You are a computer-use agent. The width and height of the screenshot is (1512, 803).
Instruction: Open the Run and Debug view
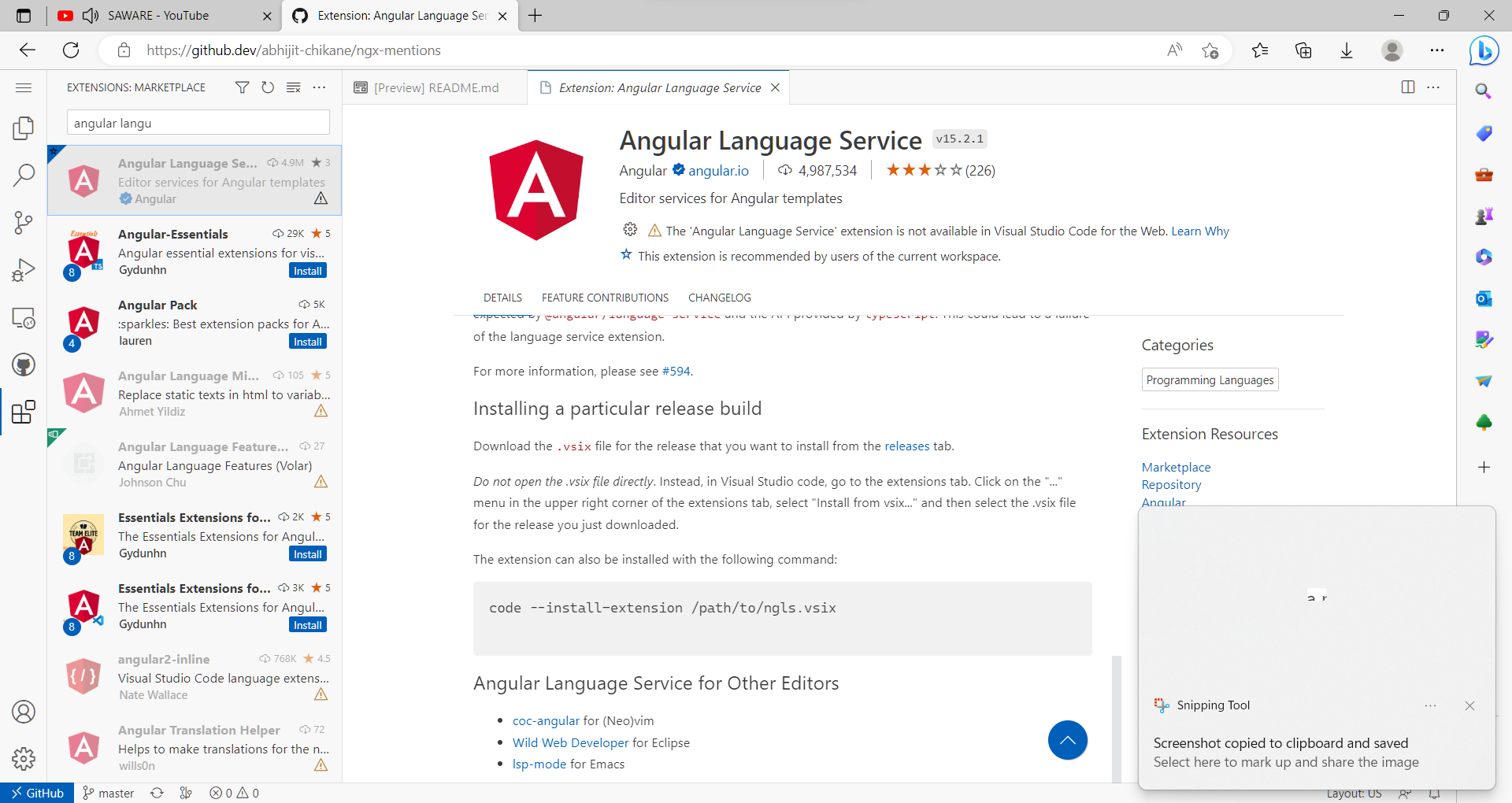[x=24, y=270]
